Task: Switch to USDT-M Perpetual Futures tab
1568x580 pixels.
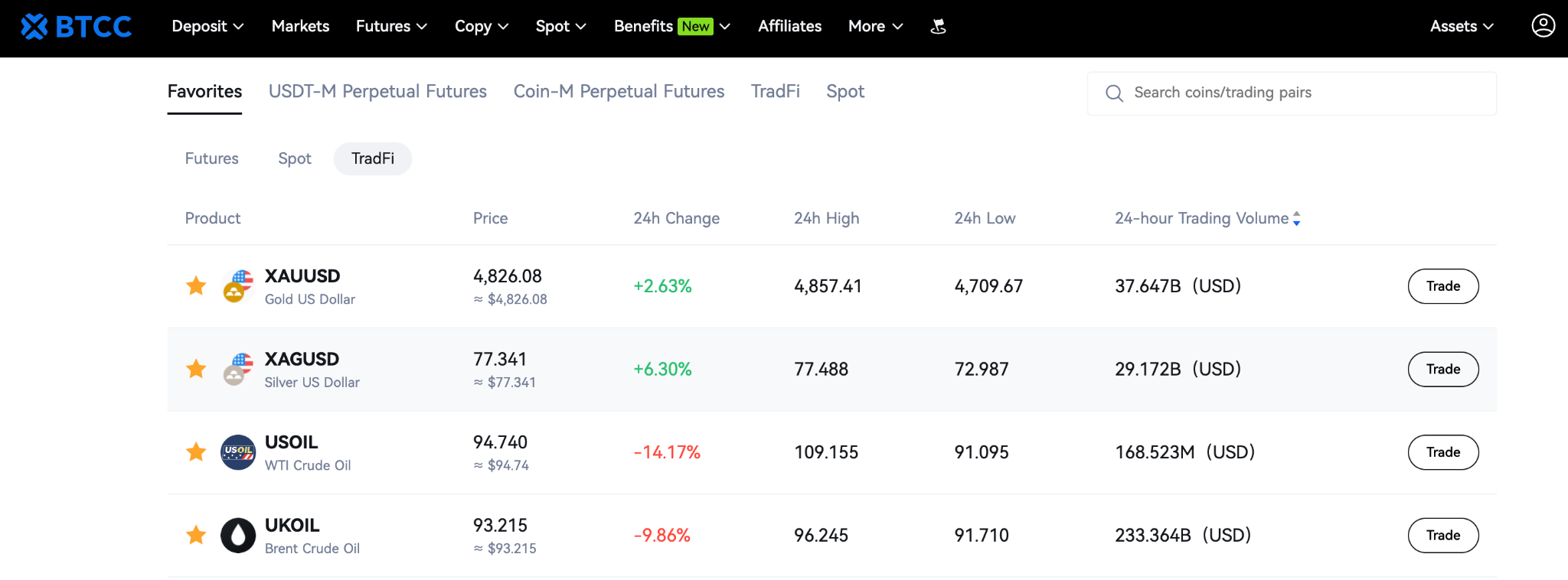Action: pyautogui.click(x=377, y=92)
